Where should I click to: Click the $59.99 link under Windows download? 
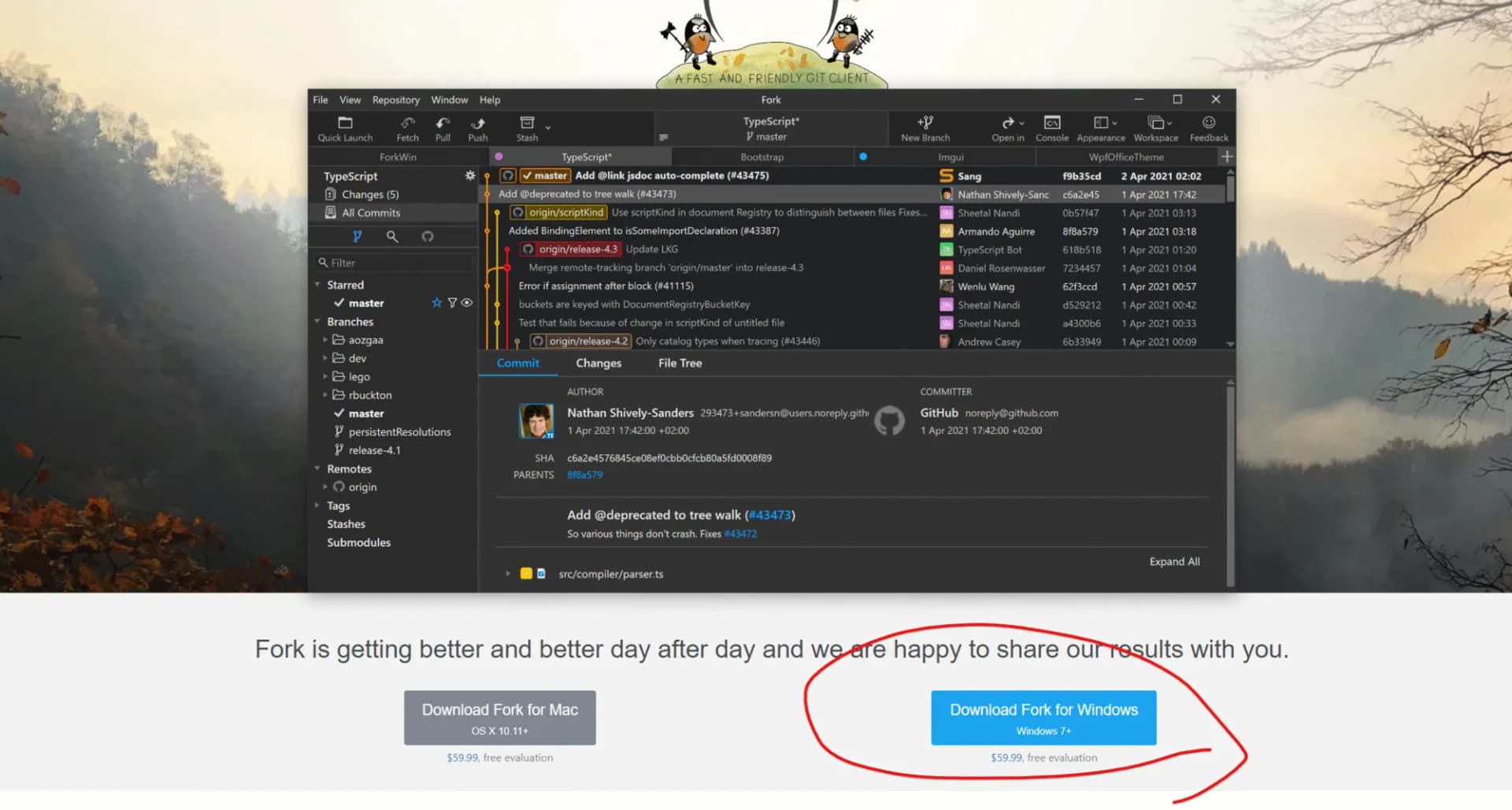pos(1006,758)
